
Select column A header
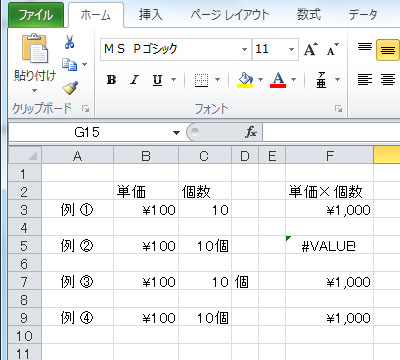click(x=77, y=156)
